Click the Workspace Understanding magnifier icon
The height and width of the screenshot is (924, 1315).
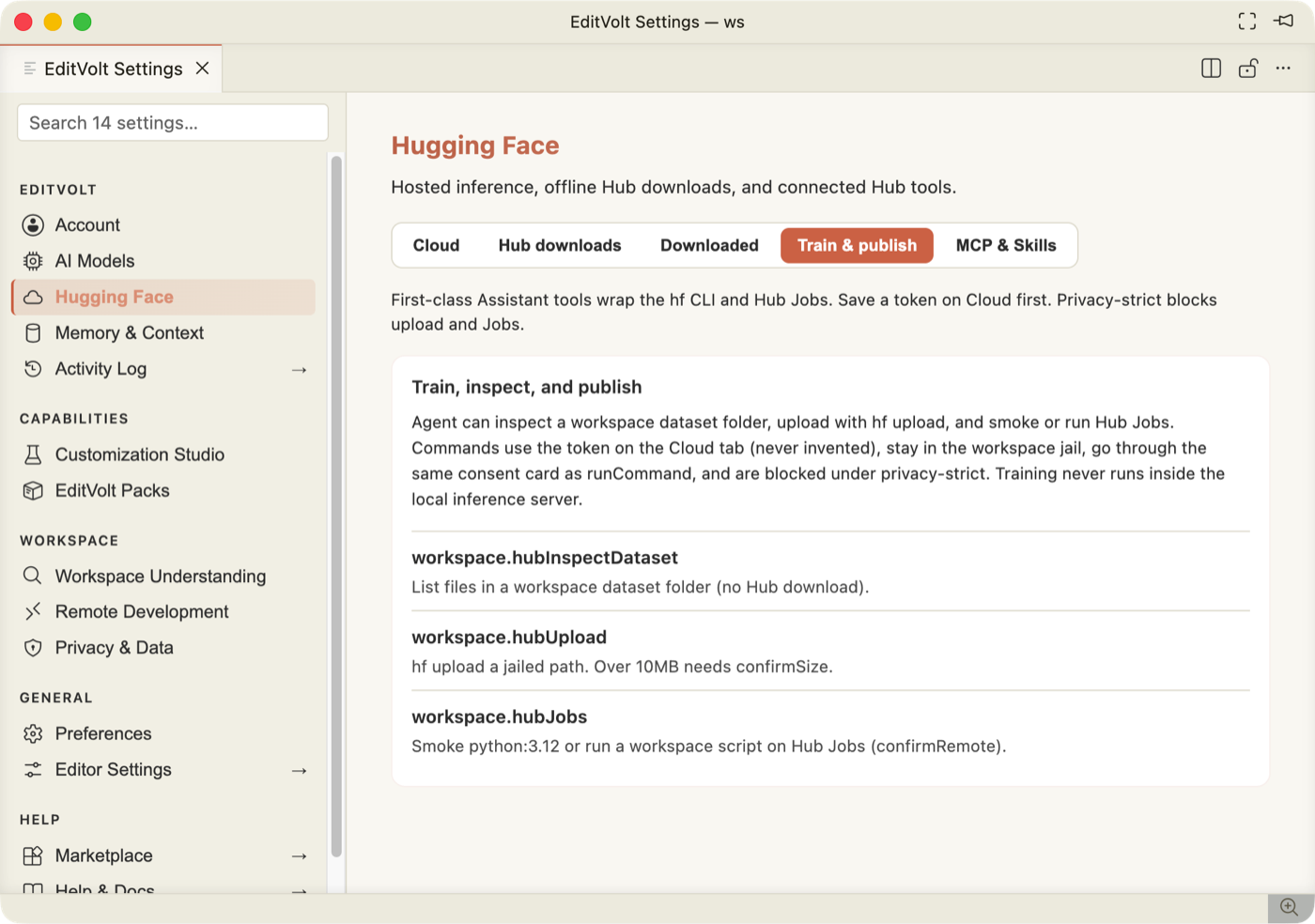33,576
